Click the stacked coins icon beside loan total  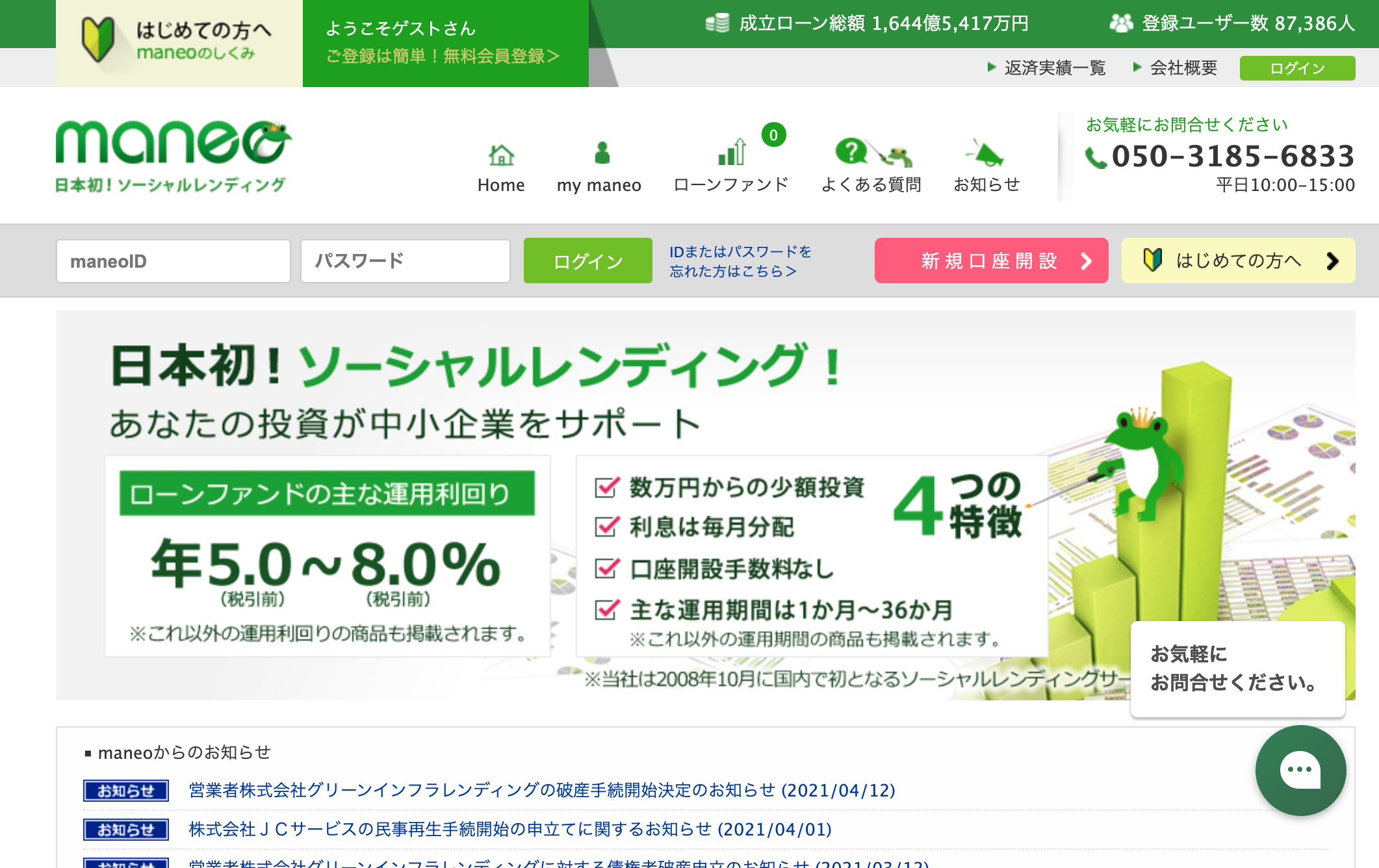click(717, 23)
